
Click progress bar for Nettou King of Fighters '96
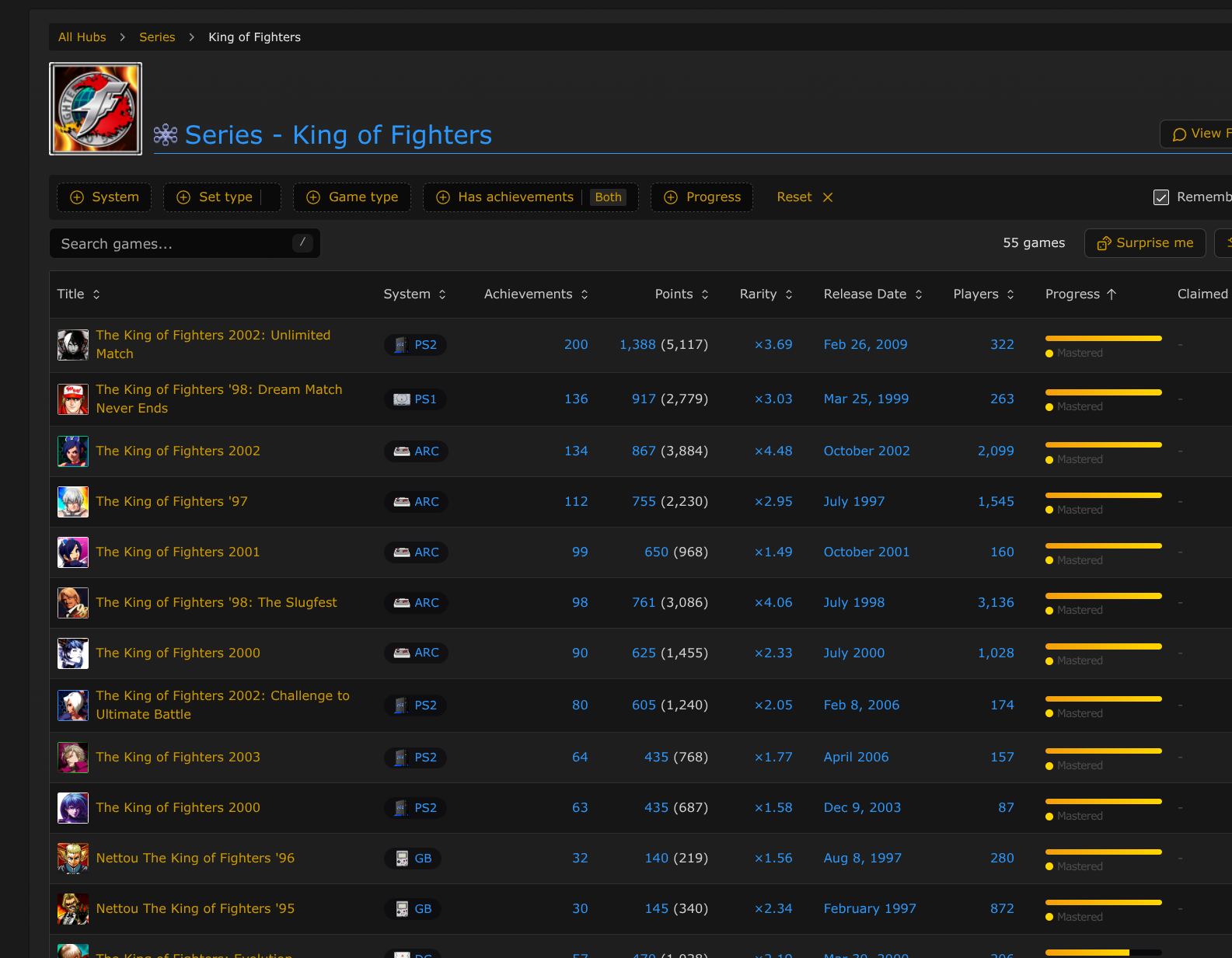point(1103,852)
